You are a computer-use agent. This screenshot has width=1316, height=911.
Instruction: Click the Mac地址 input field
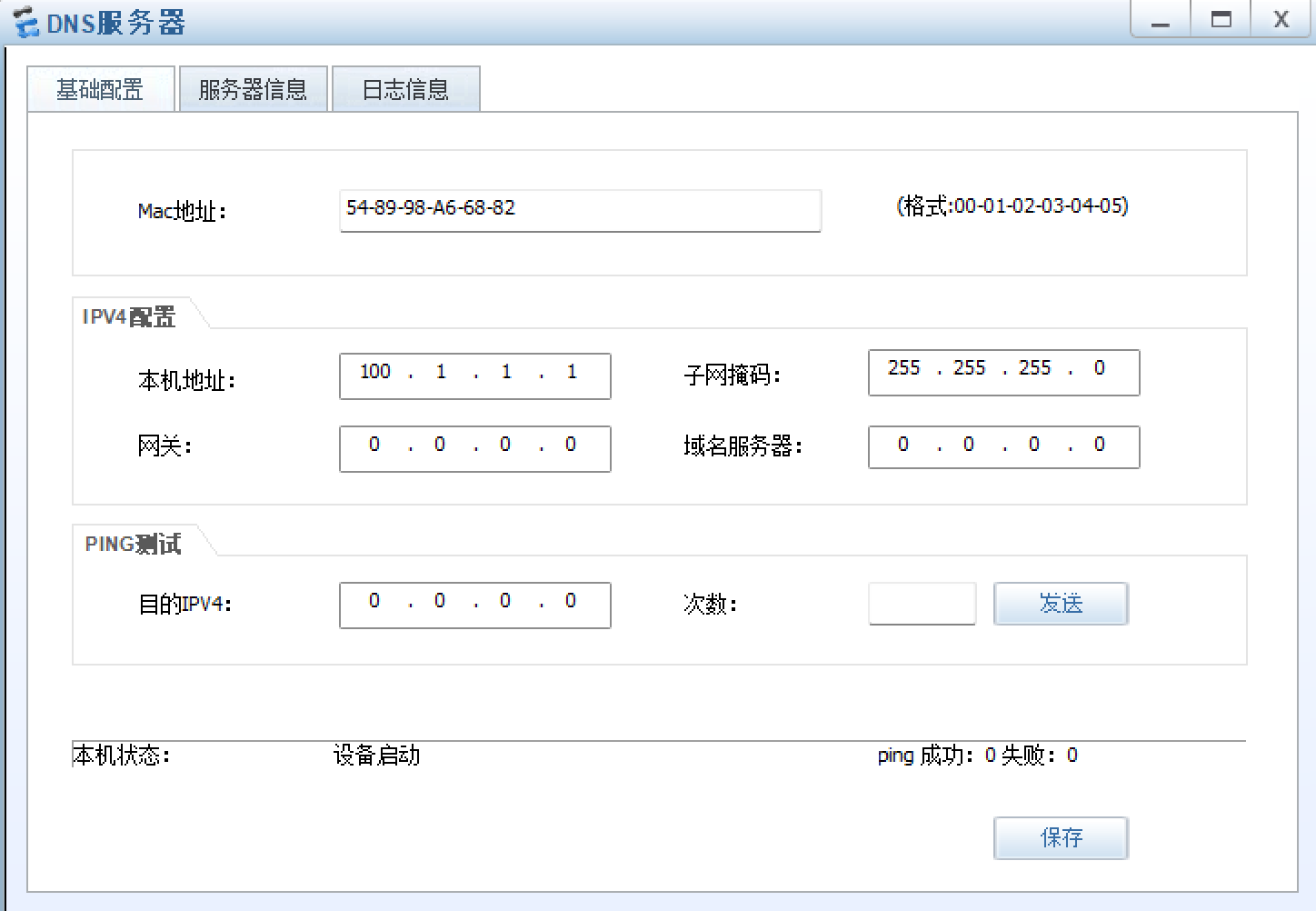(x=580, y=210)
